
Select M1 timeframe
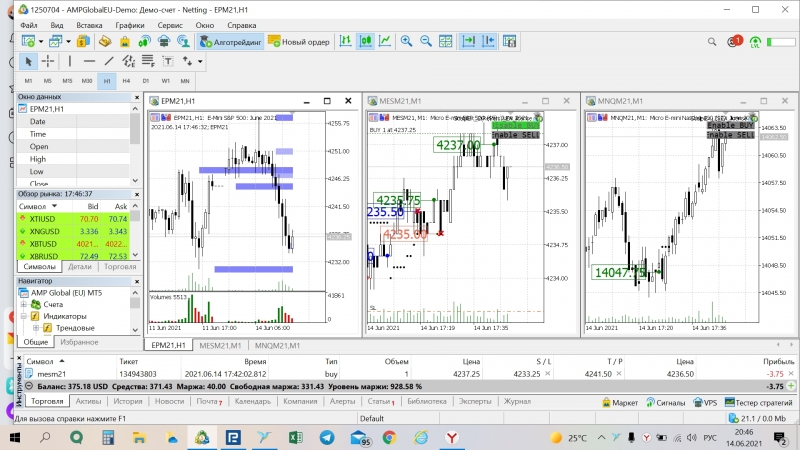(29, 81)
